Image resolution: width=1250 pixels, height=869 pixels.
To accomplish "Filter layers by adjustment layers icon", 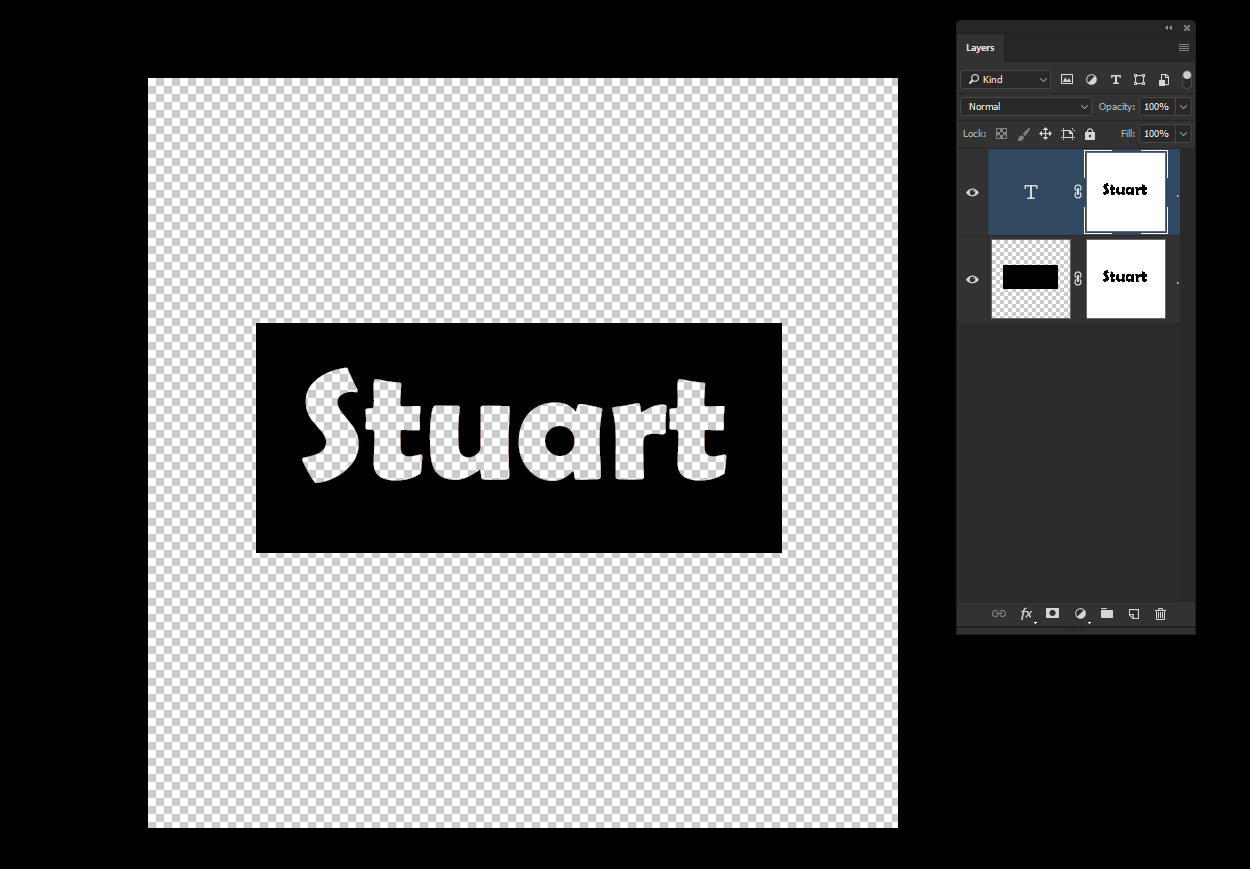I will point(1091,80).
